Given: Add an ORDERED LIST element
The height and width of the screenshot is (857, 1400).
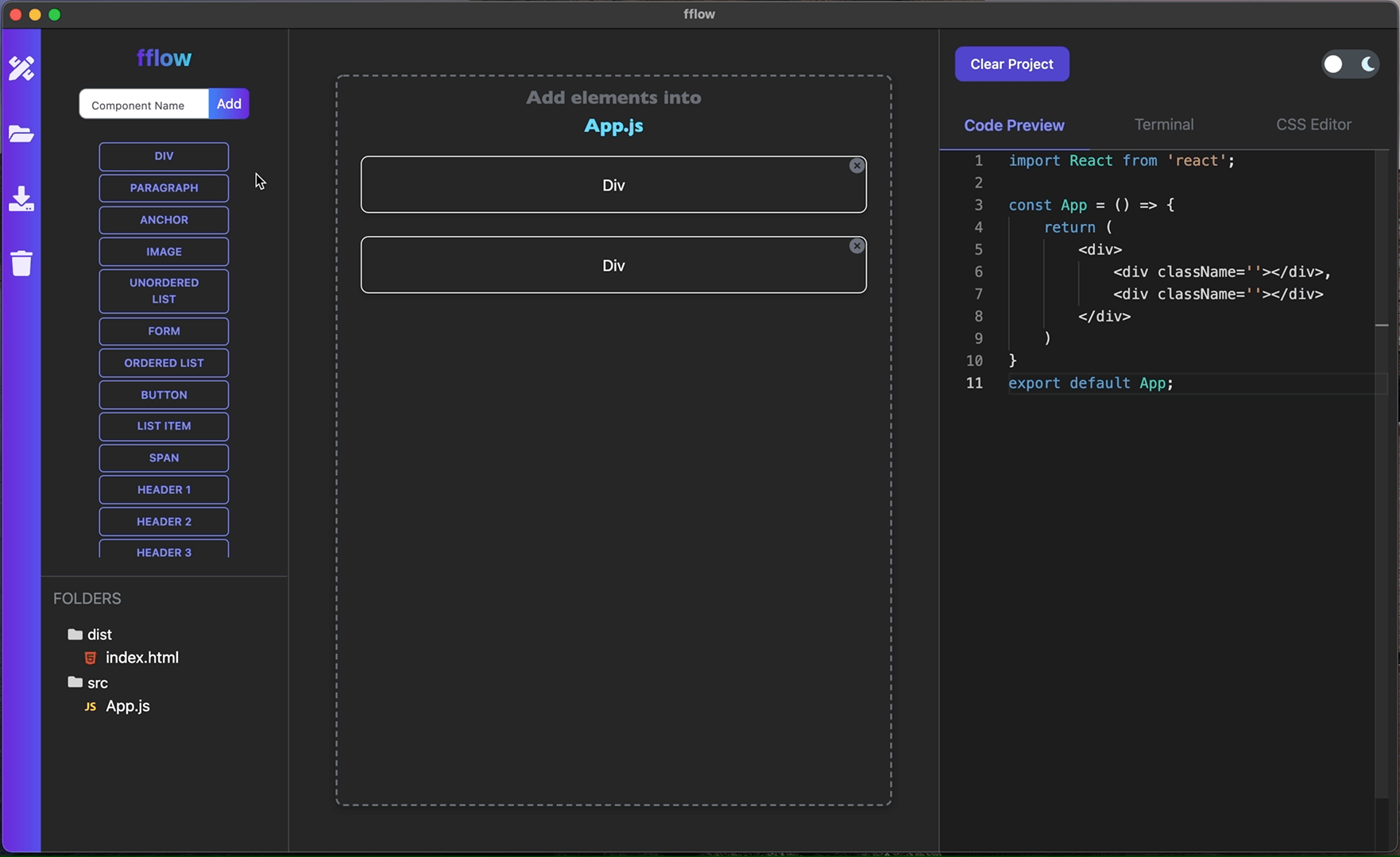Looking at the screenshot, I should [x=164, y=363].
